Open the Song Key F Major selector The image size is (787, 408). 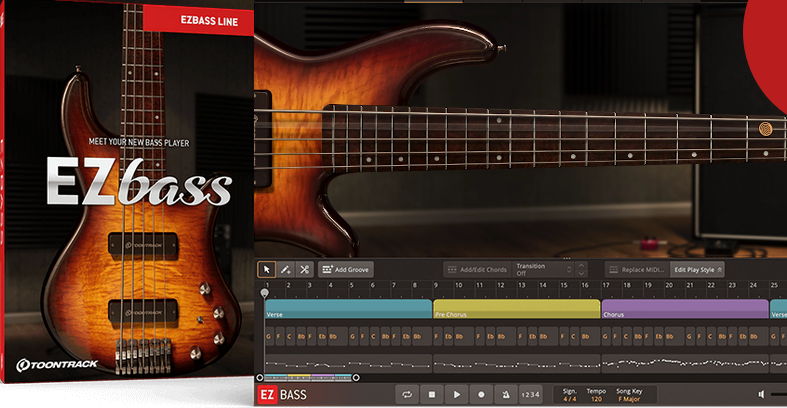click(x=629, y=395)
